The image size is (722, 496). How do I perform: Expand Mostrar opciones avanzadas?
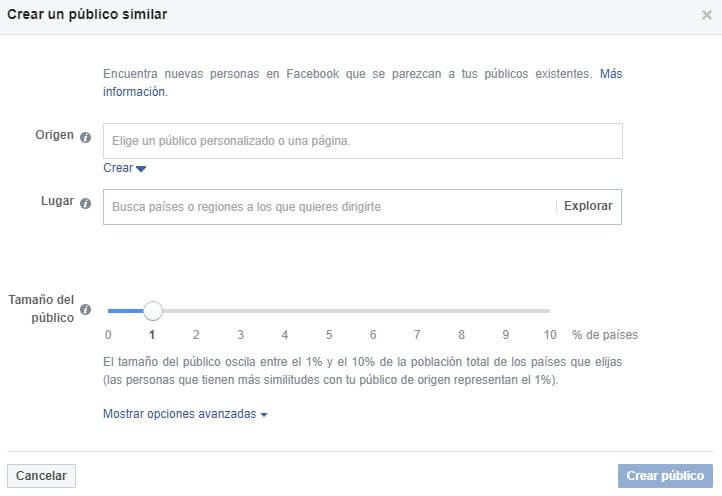(x=185, y=414)
